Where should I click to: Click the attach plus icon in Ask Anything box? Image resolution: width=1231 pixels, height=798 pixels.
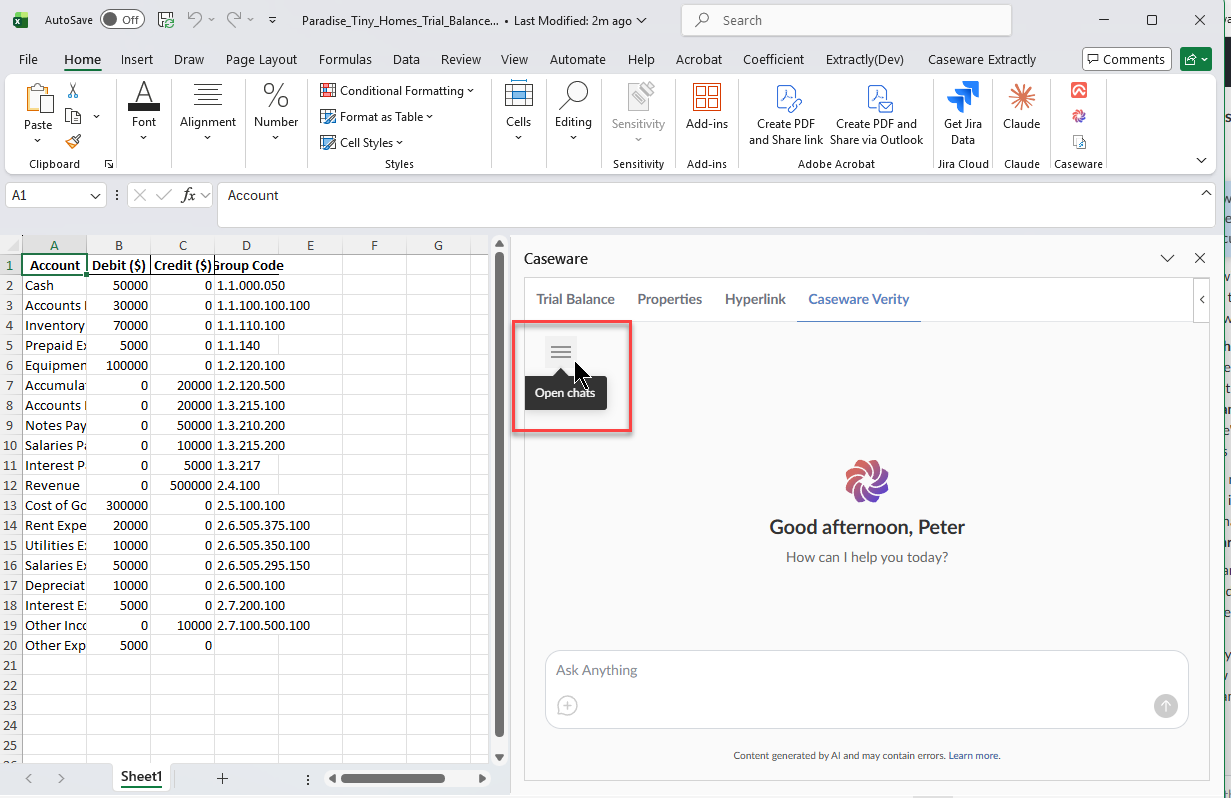tap(567, 706)
